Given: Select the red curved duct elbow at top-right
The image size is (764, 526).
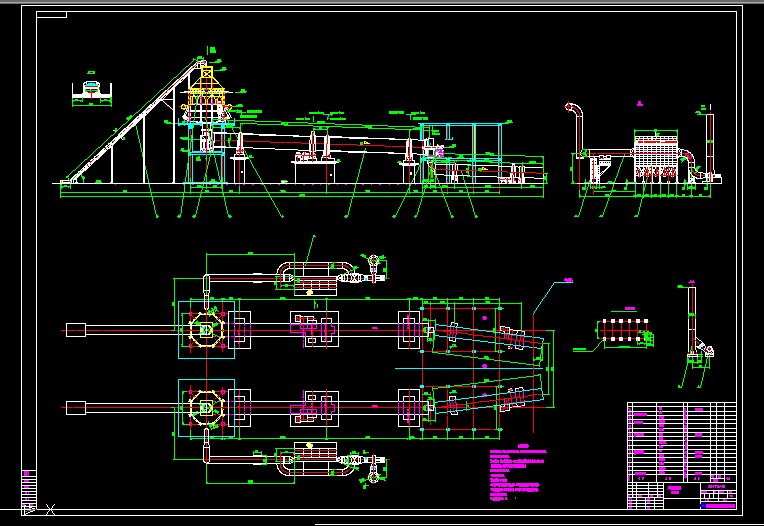Looking at the screenshot, I should 573,112.
